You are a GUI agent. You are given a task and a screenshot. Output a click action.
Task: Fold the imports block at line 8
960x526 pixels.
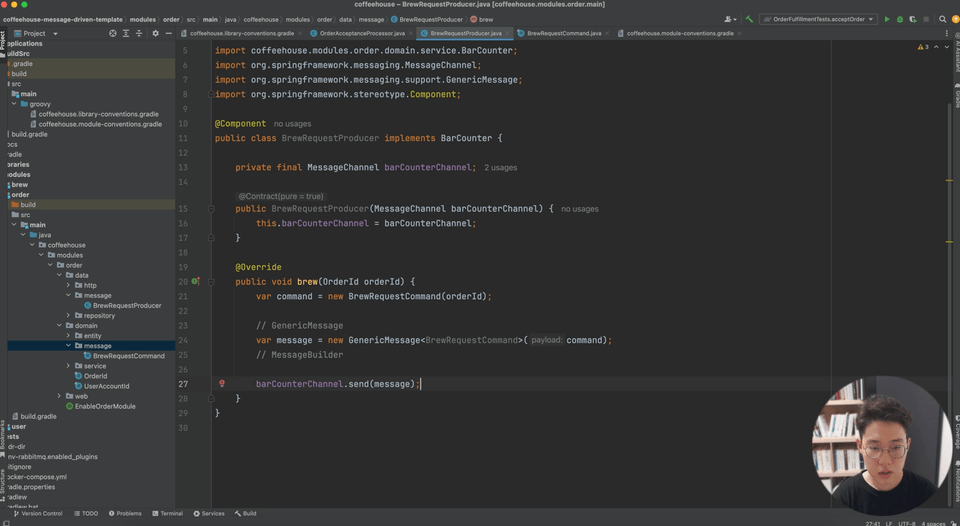[x=211, y=94]
